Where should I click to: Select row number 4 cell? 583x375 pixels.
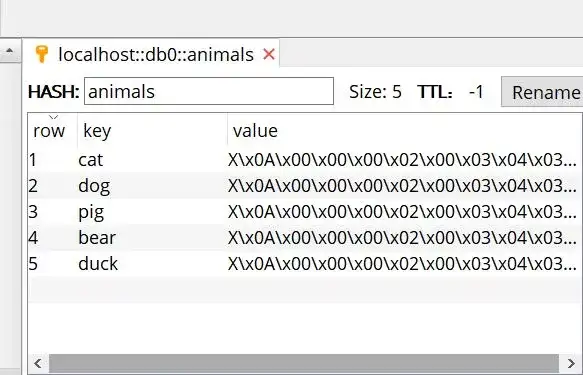(x=52, y=237)
